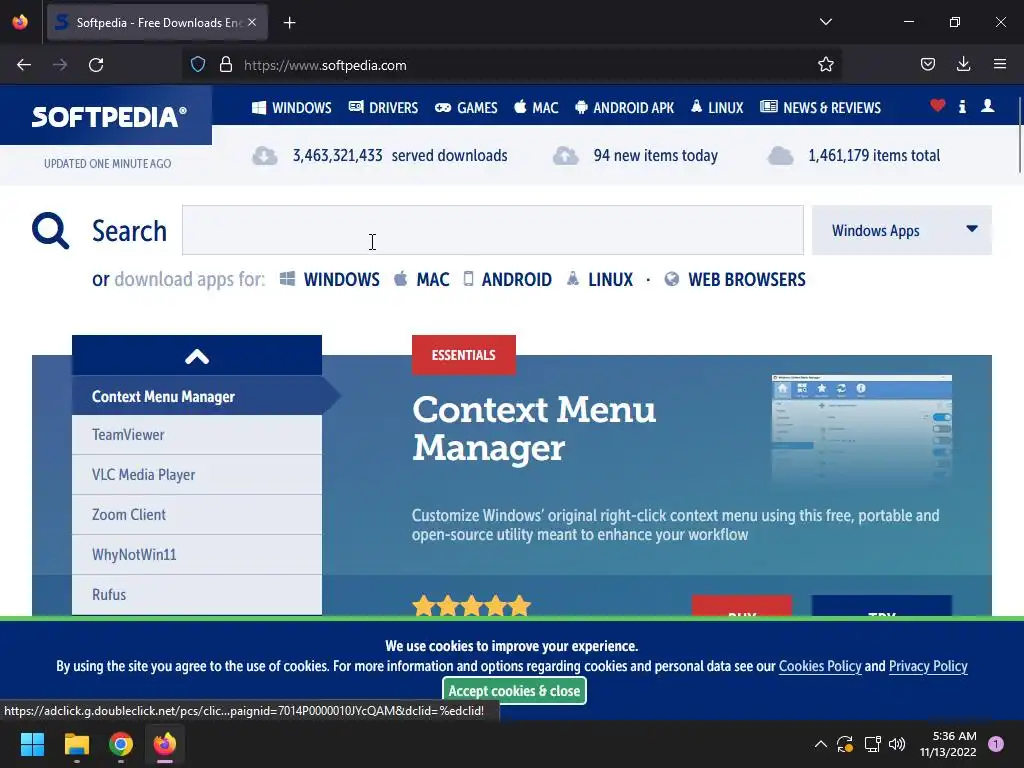1024x768 pixels.
Task: Select Context Menu Manager in essentials list
Action: (x=197, y=396)
